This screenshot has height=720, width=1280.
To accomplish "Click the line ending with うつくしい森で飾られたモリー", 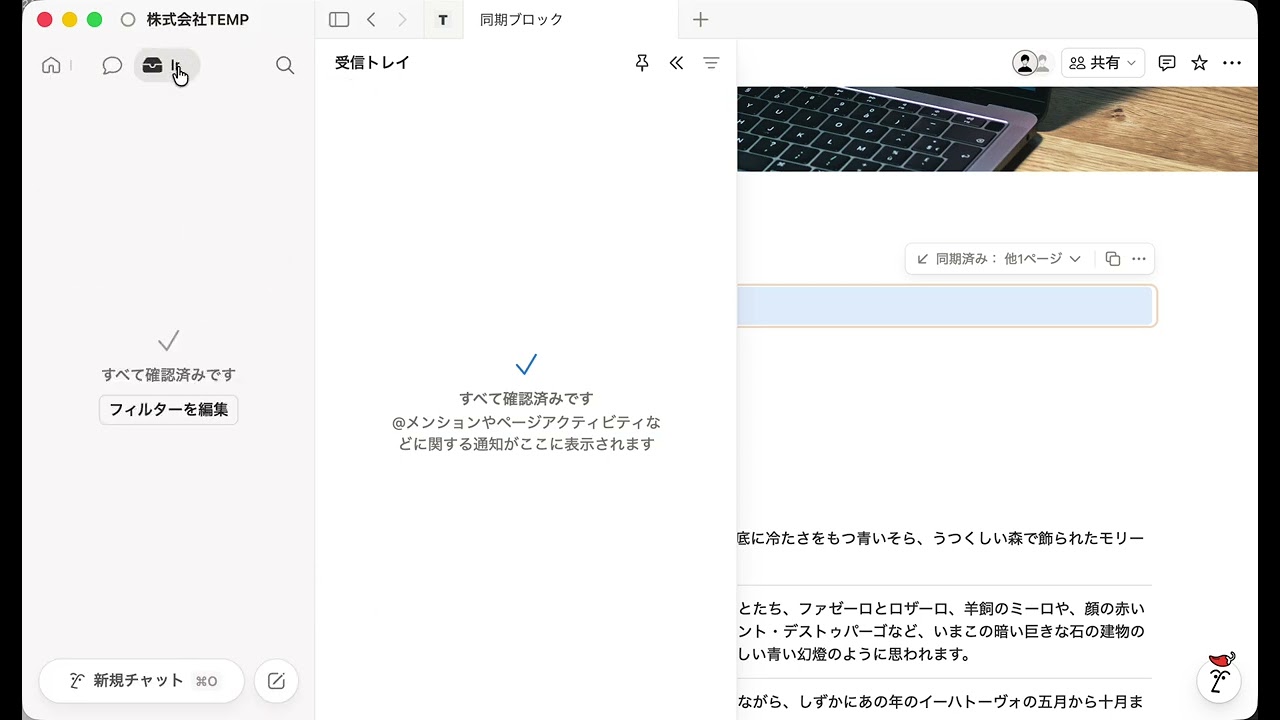I will 940,538.
